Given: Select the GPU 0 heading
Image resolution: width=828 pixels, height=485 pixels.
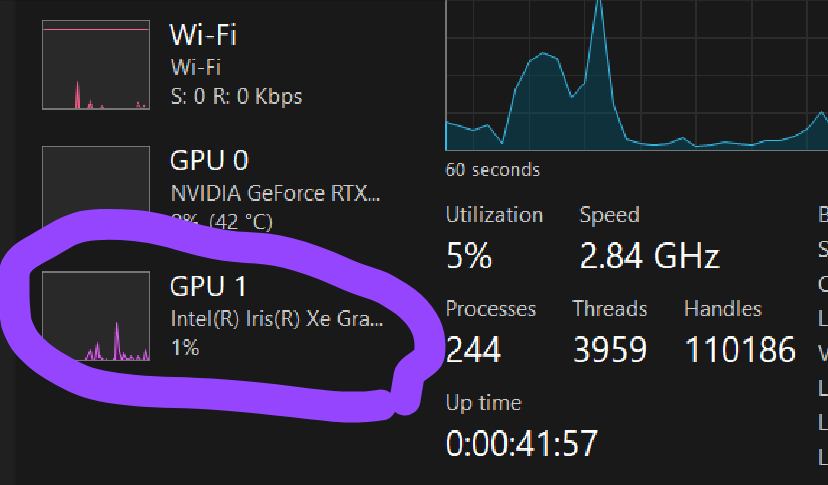Looking at the screenshot, I should point(209,160).
